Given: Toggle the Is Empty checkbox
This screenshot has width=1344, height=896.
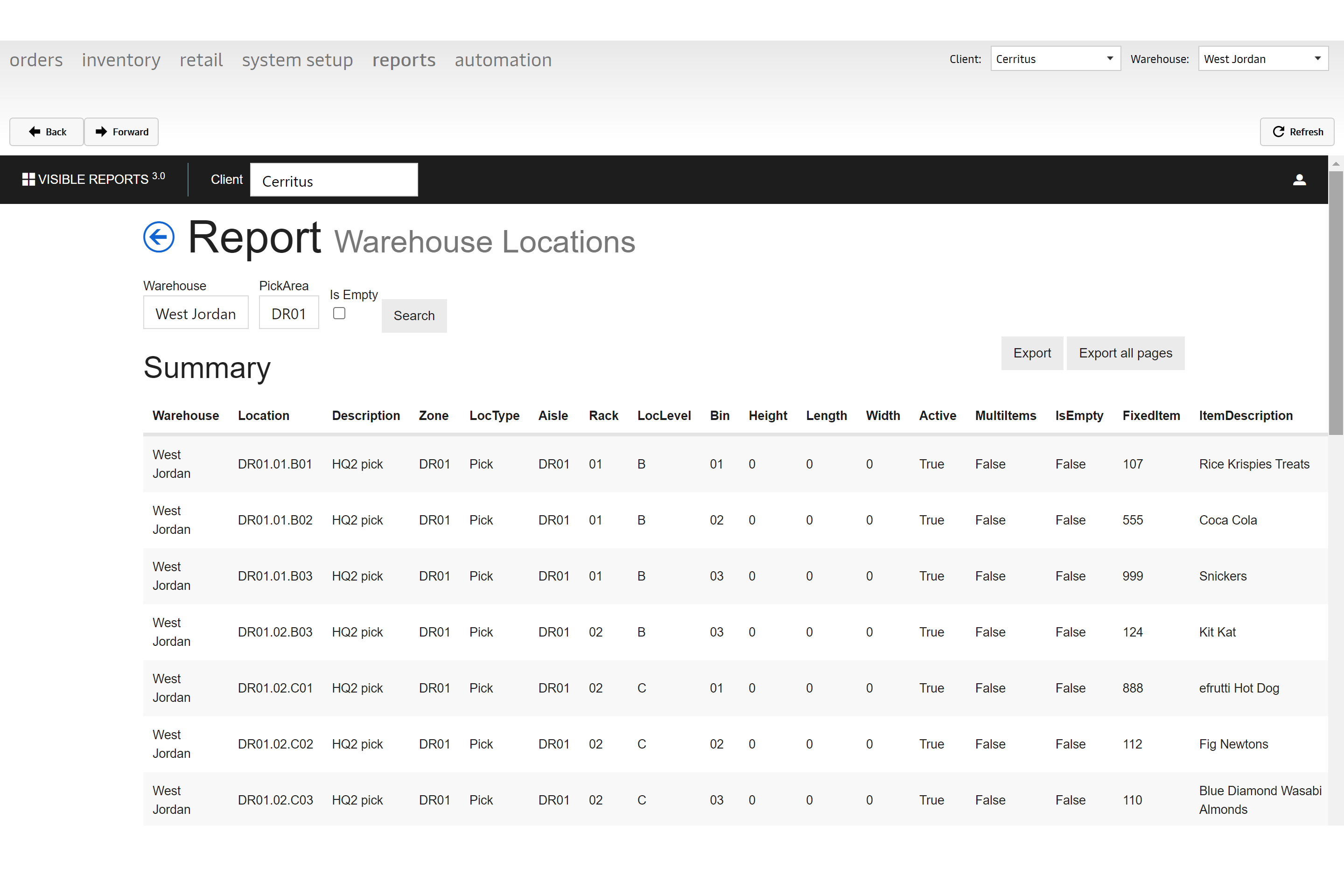Looking at the screenshot, I should [x=339, y=313].
